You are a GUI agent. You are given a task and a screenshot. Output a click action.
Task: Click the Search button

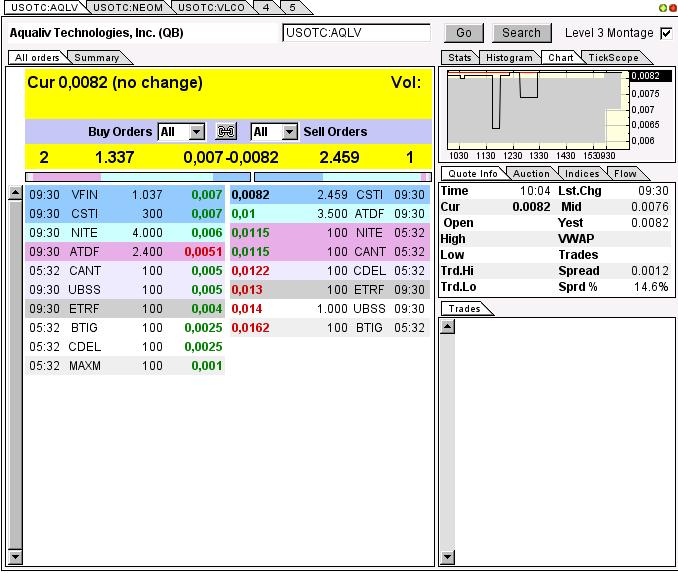coord(521,33)
